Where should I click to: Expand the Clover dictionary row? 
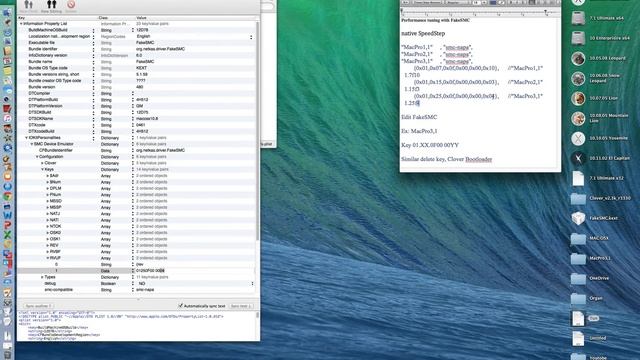(x=42, y=163)
